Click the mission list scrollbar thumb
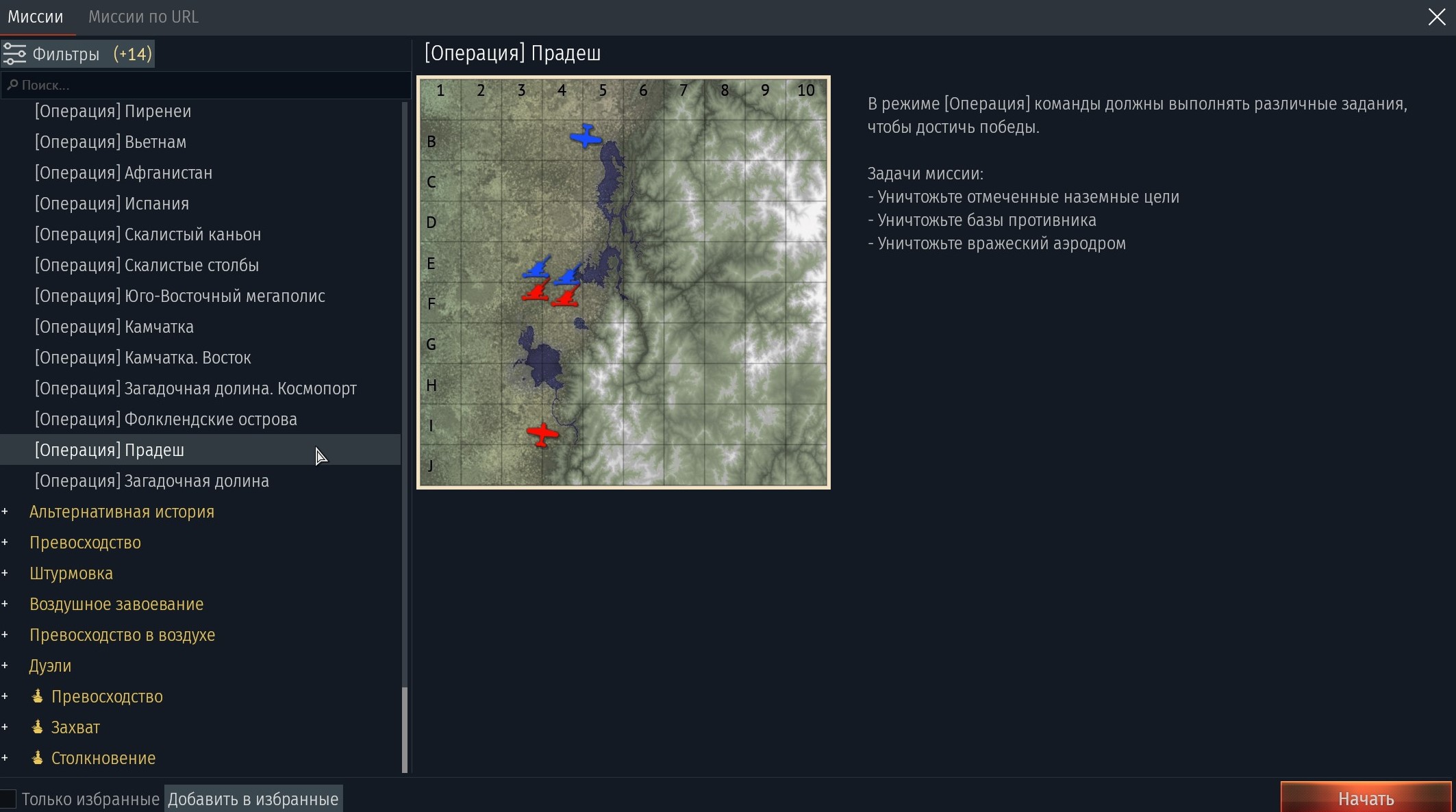The width and height of the screenshot is (1456, 812). 404,729
